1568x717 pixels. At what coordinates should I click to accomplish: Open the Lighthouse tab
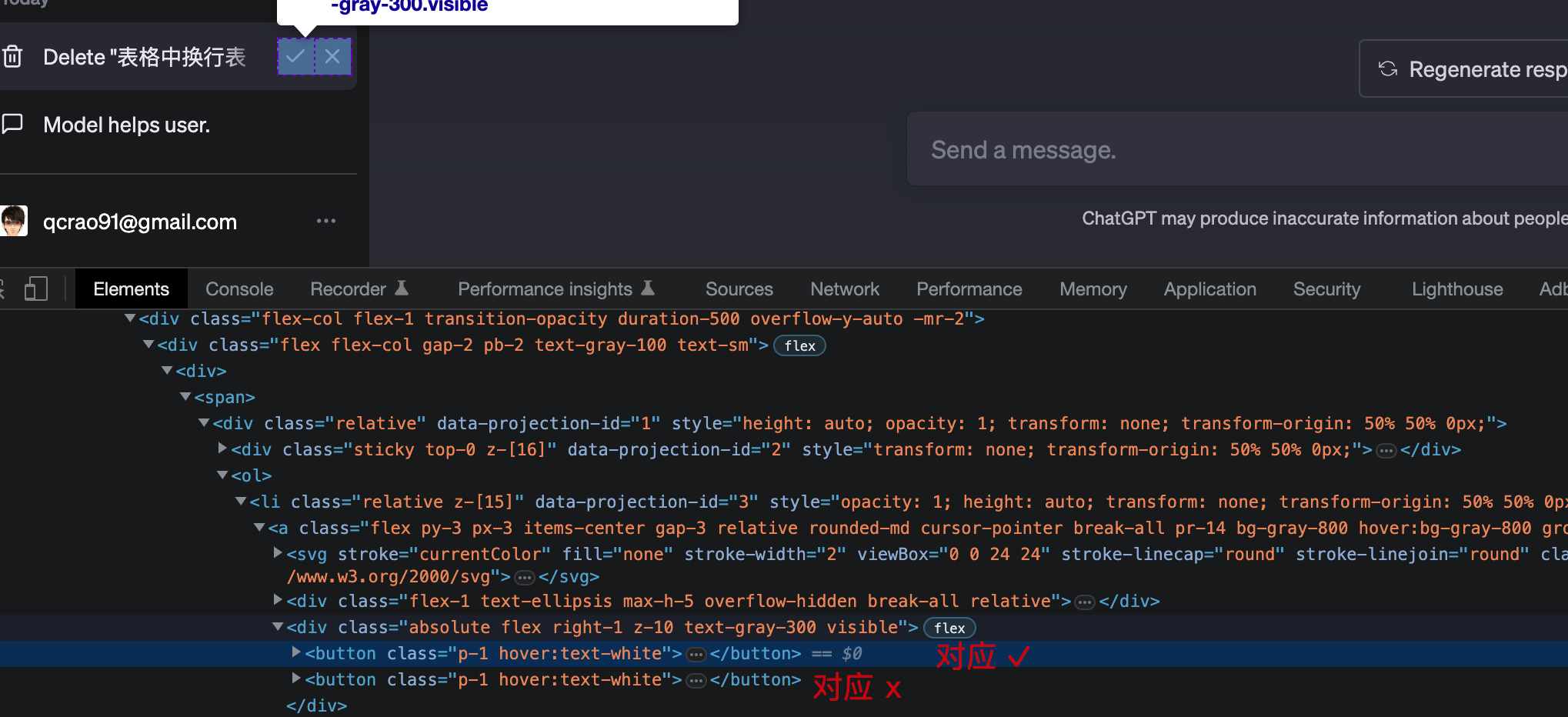(1456, 289)
